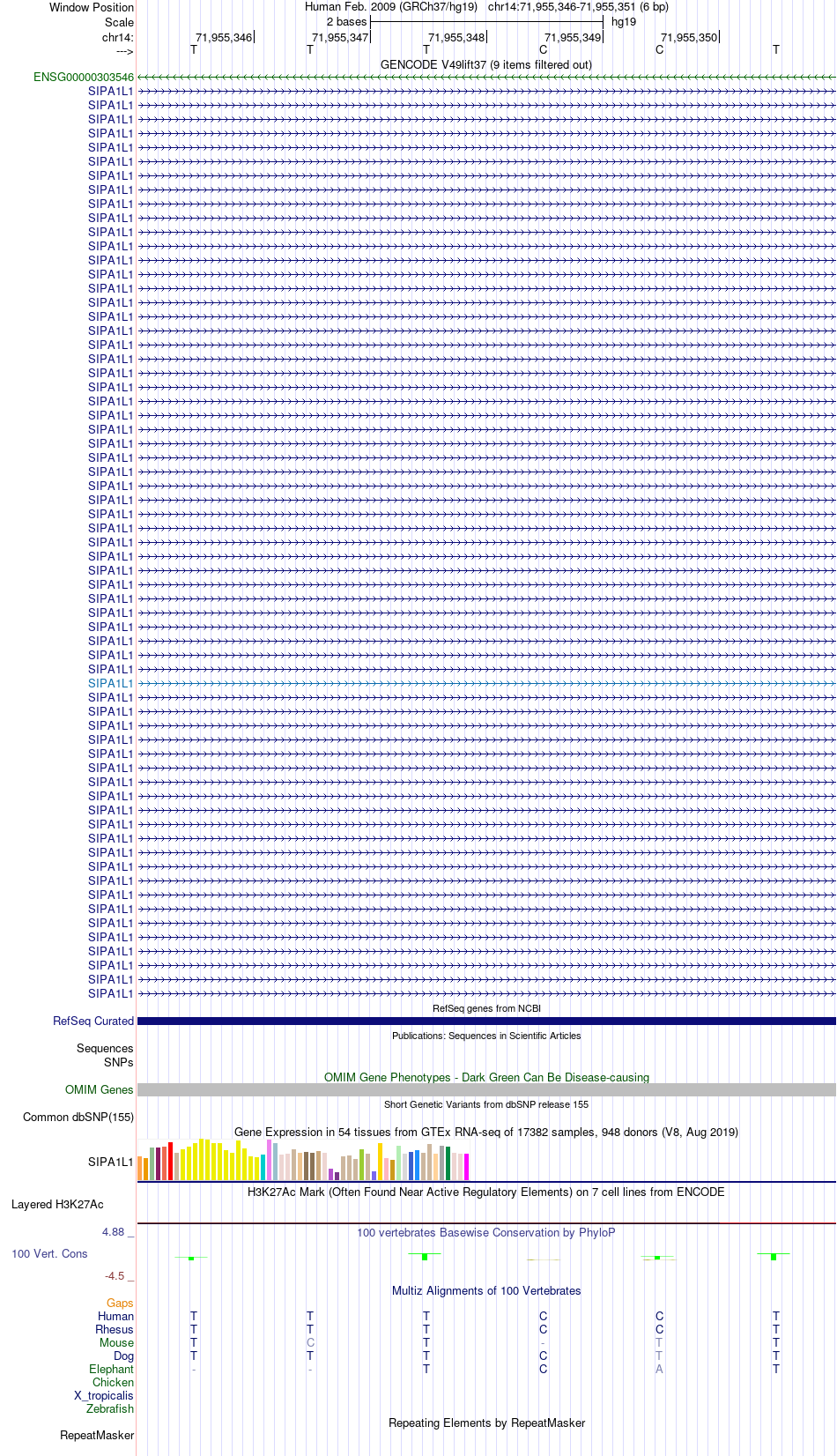Click the gray OMIM Genes bar

pos(486,1090)
